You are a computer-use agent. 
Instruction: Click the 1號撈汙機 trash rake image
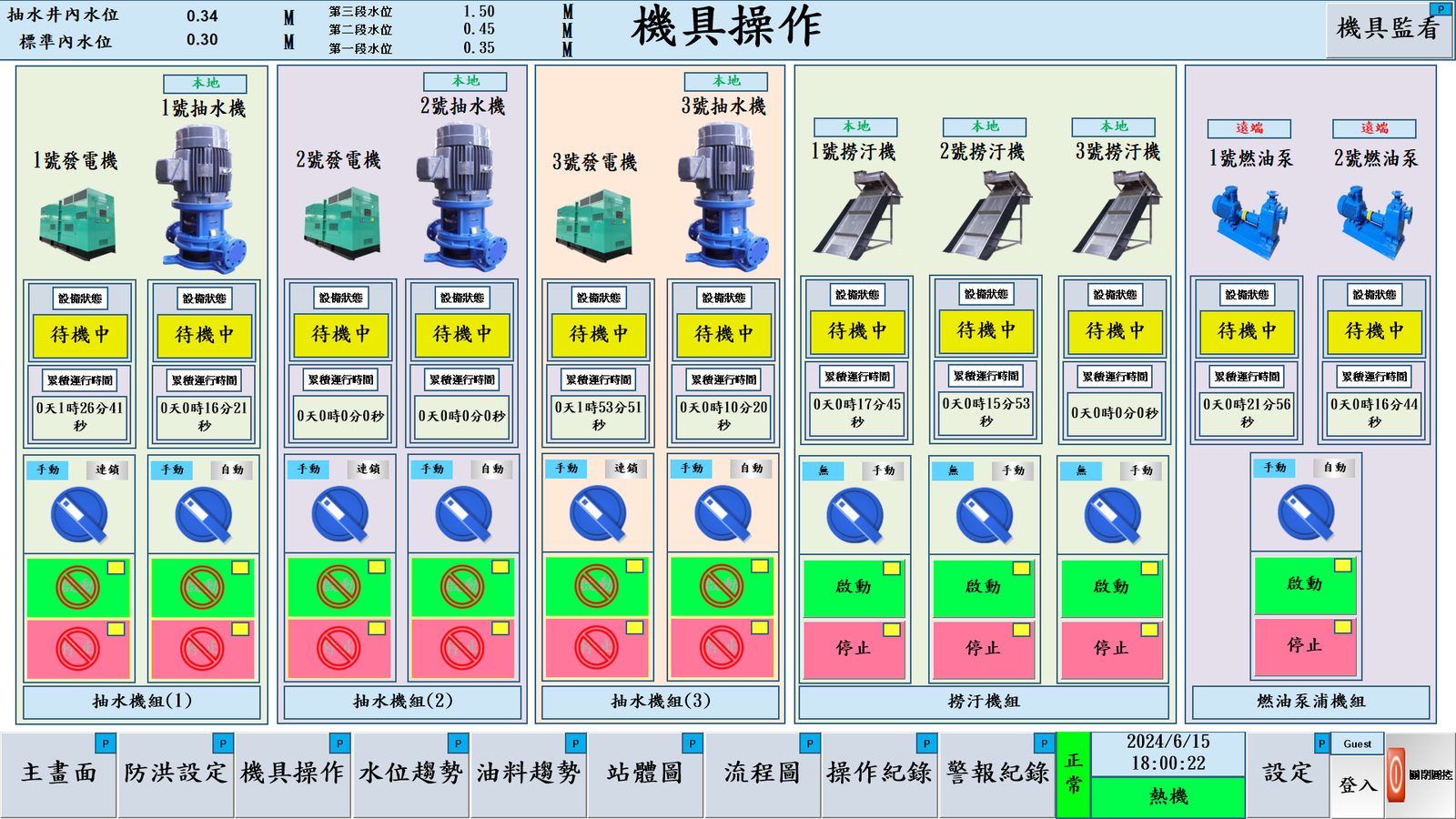point(857,214)
